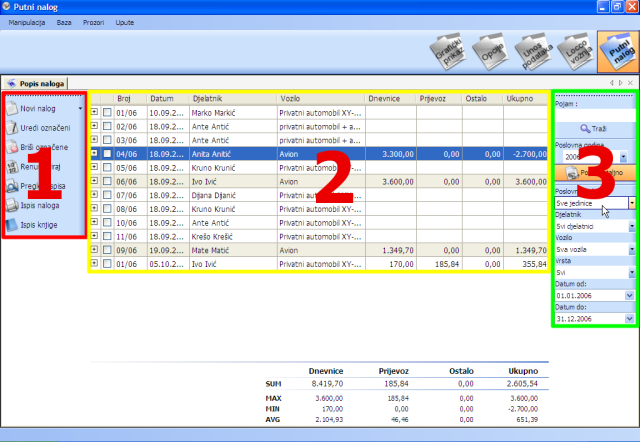640x442 pixels.
Task: Click the Briši označene delete icon
Action: pyautogui.click(x=12, y=147)
